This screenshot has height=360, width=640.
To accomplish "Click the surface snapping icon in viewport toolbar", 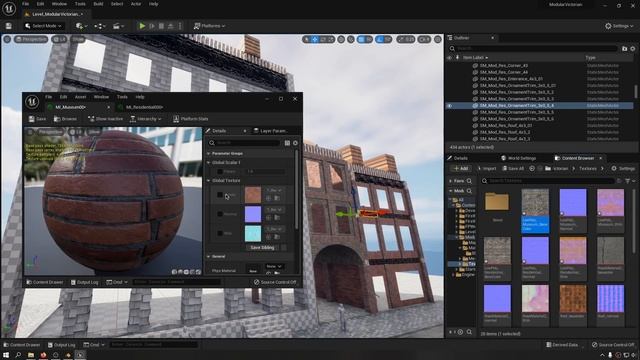I will tap(351, 39).
